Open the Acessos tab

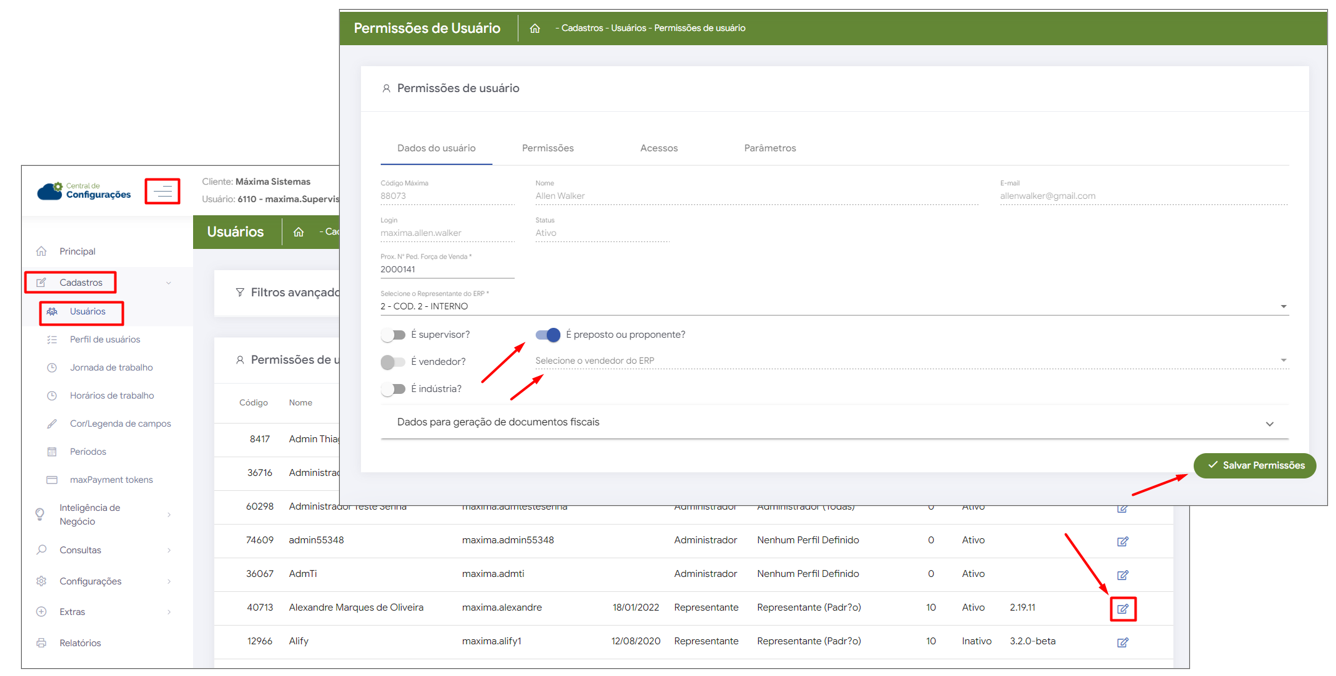coord(658,148)
